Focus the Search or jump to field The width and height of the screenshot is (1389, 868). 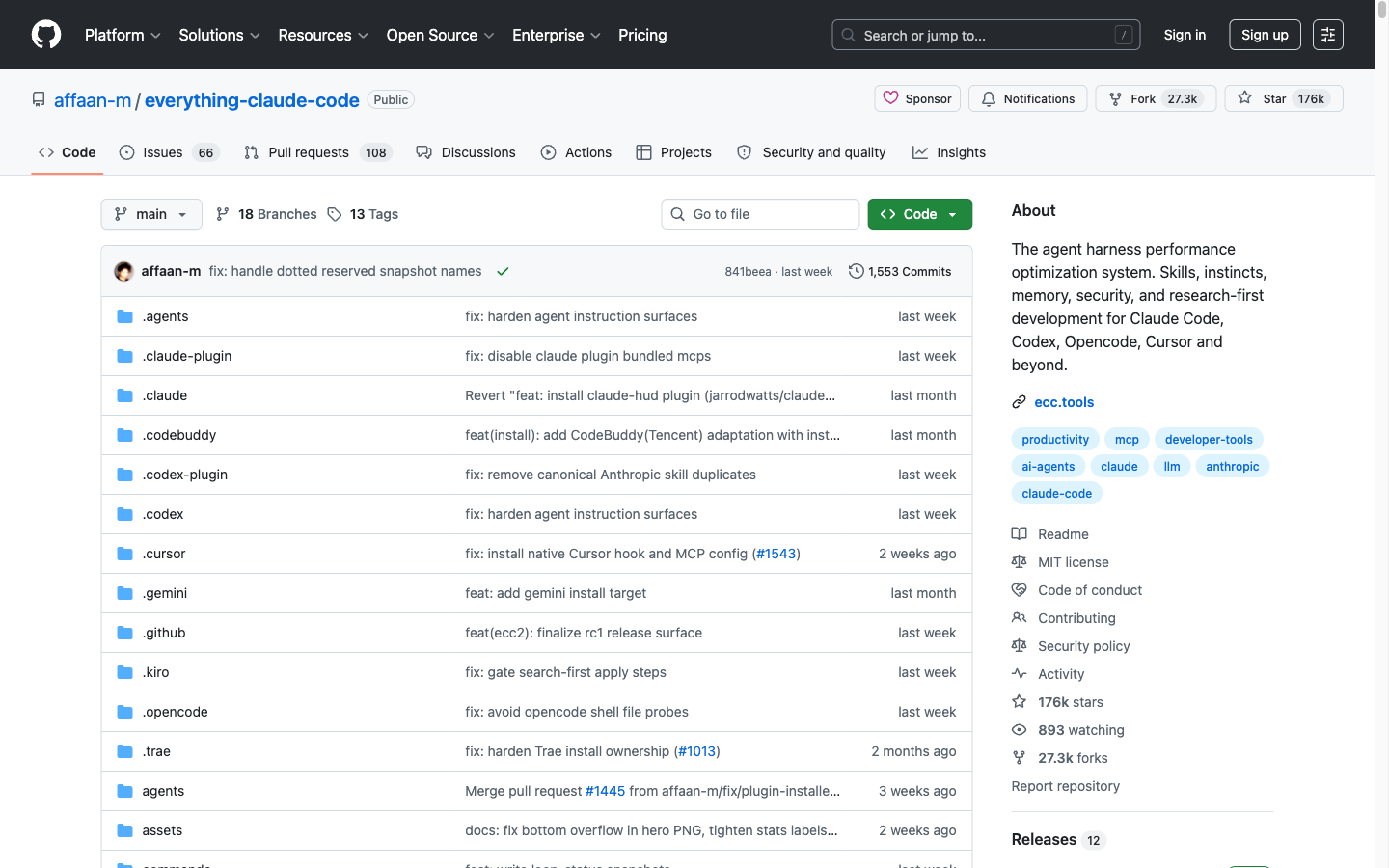[x=986, y=35]
